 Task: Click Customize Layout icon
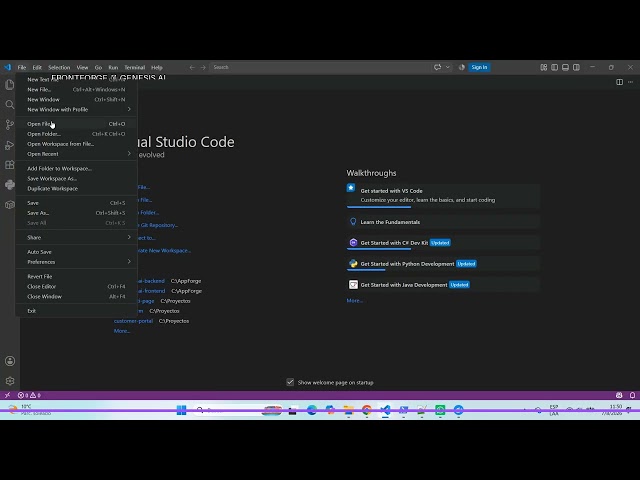[544, 67]
